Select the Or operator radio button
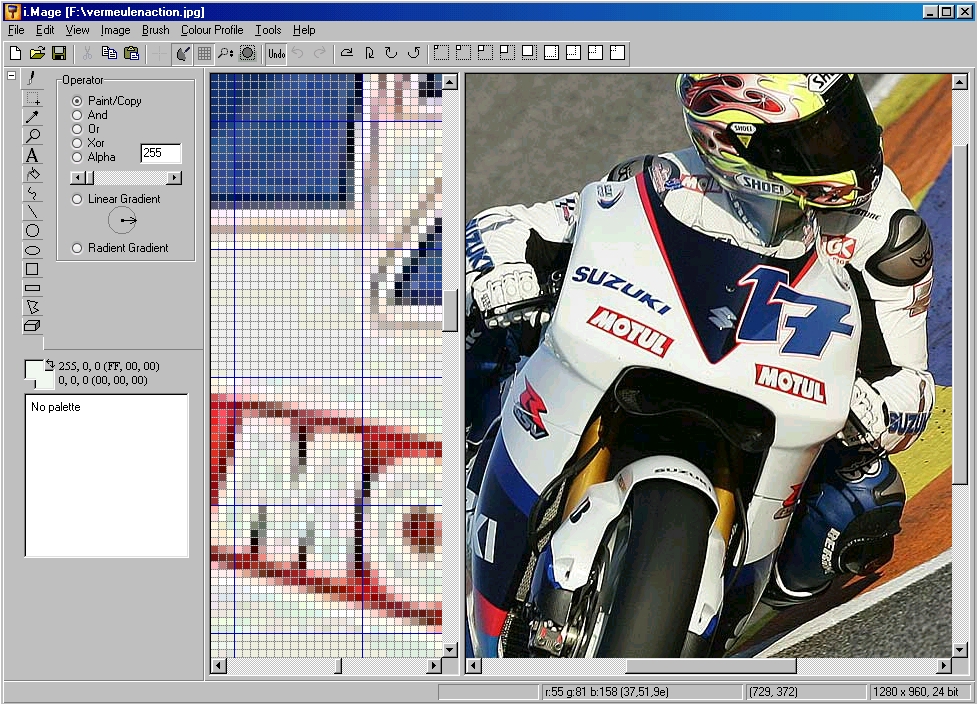Viewport: 977px width, 704px height. coord(77,129)
